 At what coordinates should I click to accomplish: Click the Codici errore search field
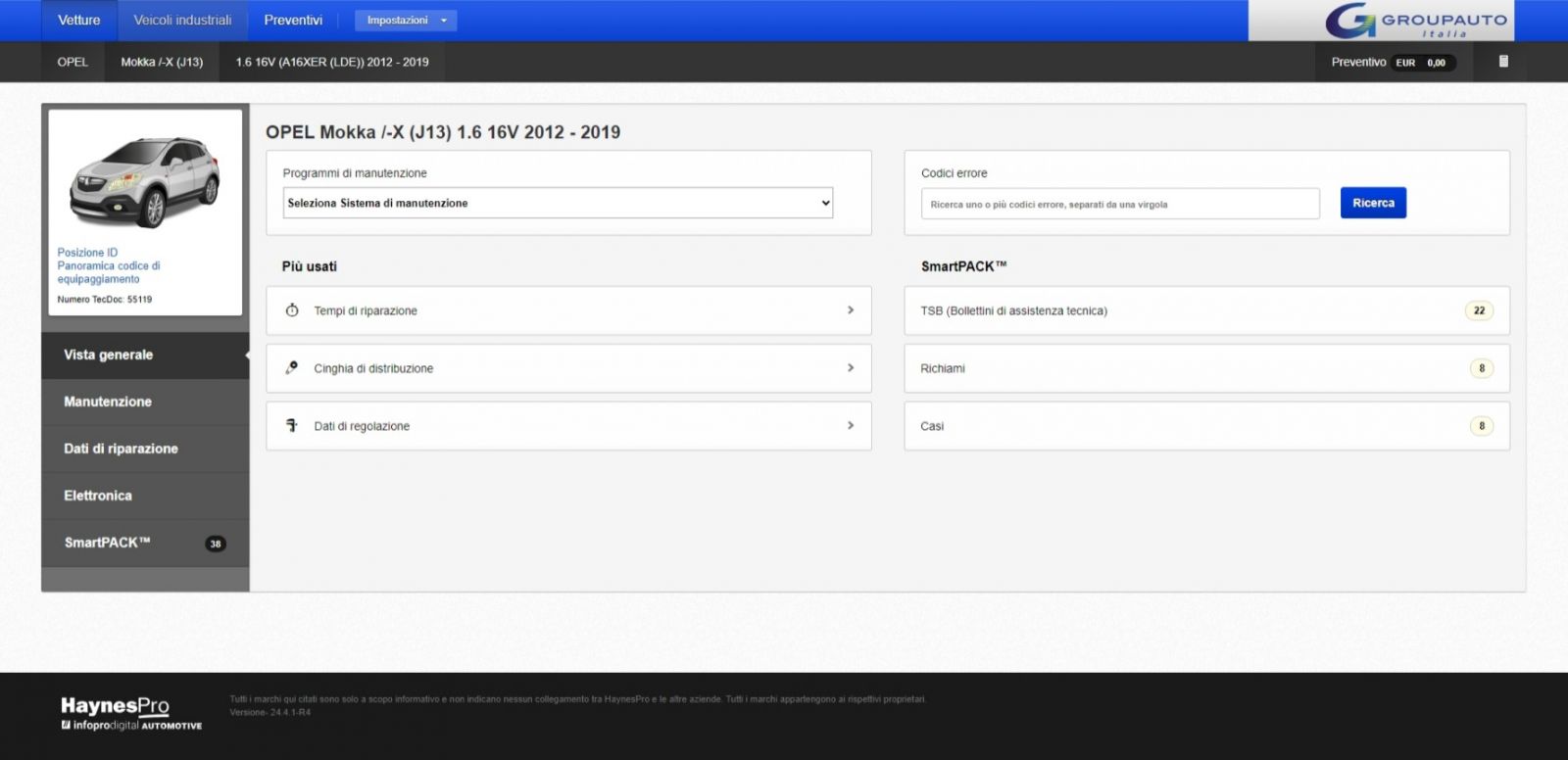[1120, 204]
